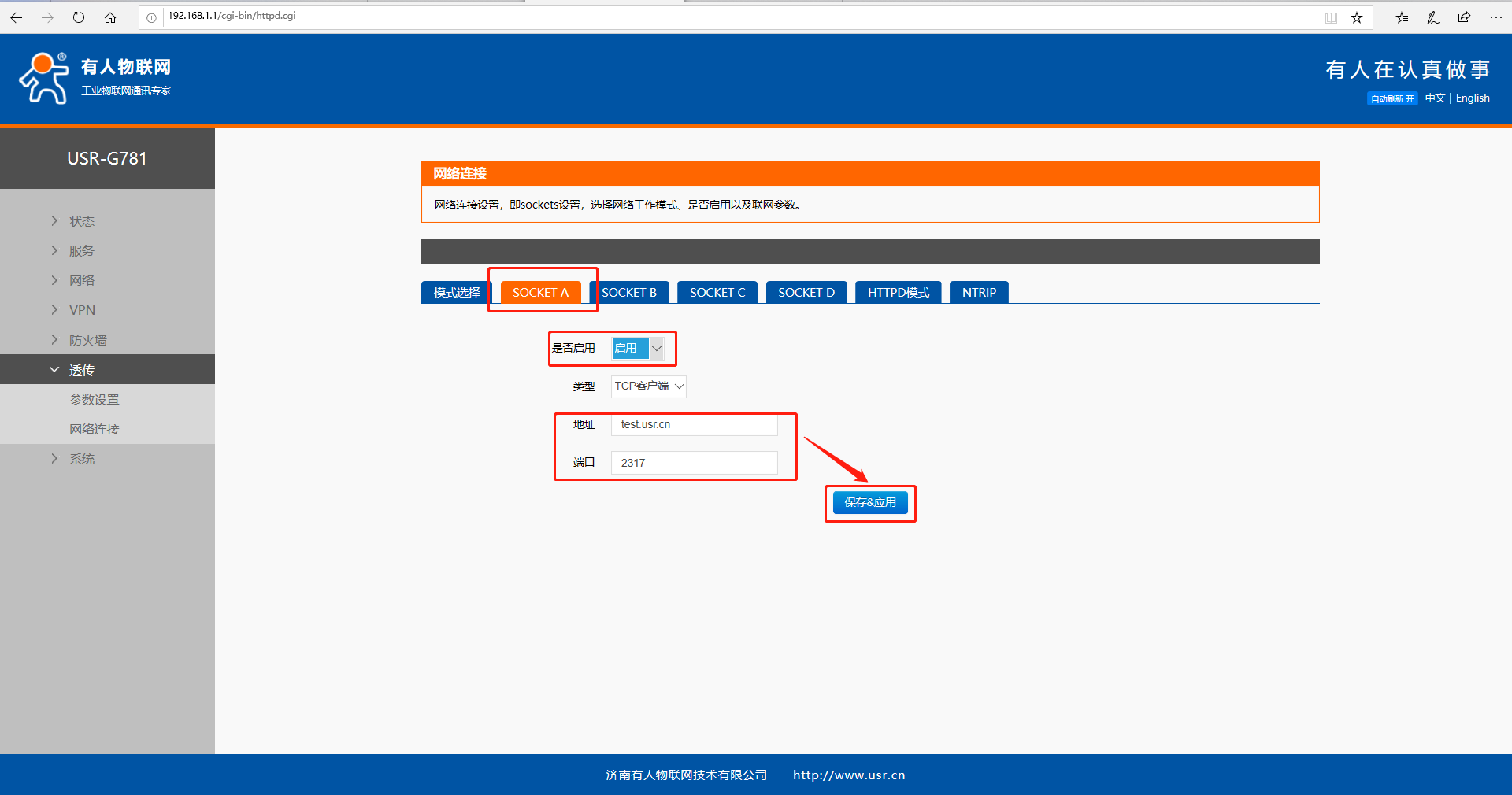This screenshot has height=795, width=1512.
Task: Open reading view icon in address bar
Action: [x=1331, y=17]
